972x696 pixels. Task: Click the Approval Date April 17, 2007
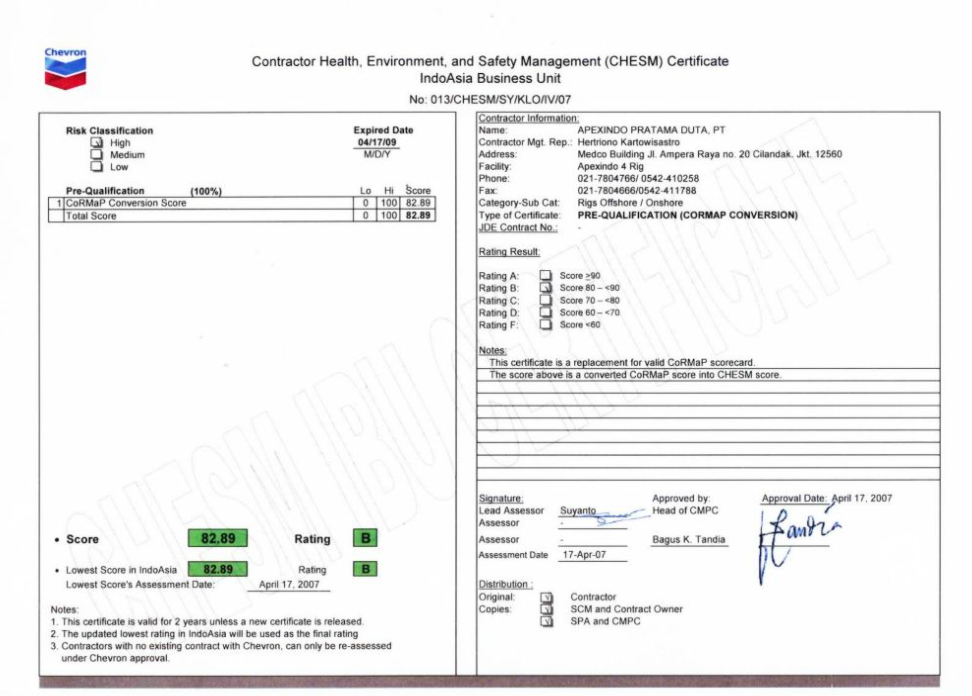pyautogui.click(x=862, y=498)
